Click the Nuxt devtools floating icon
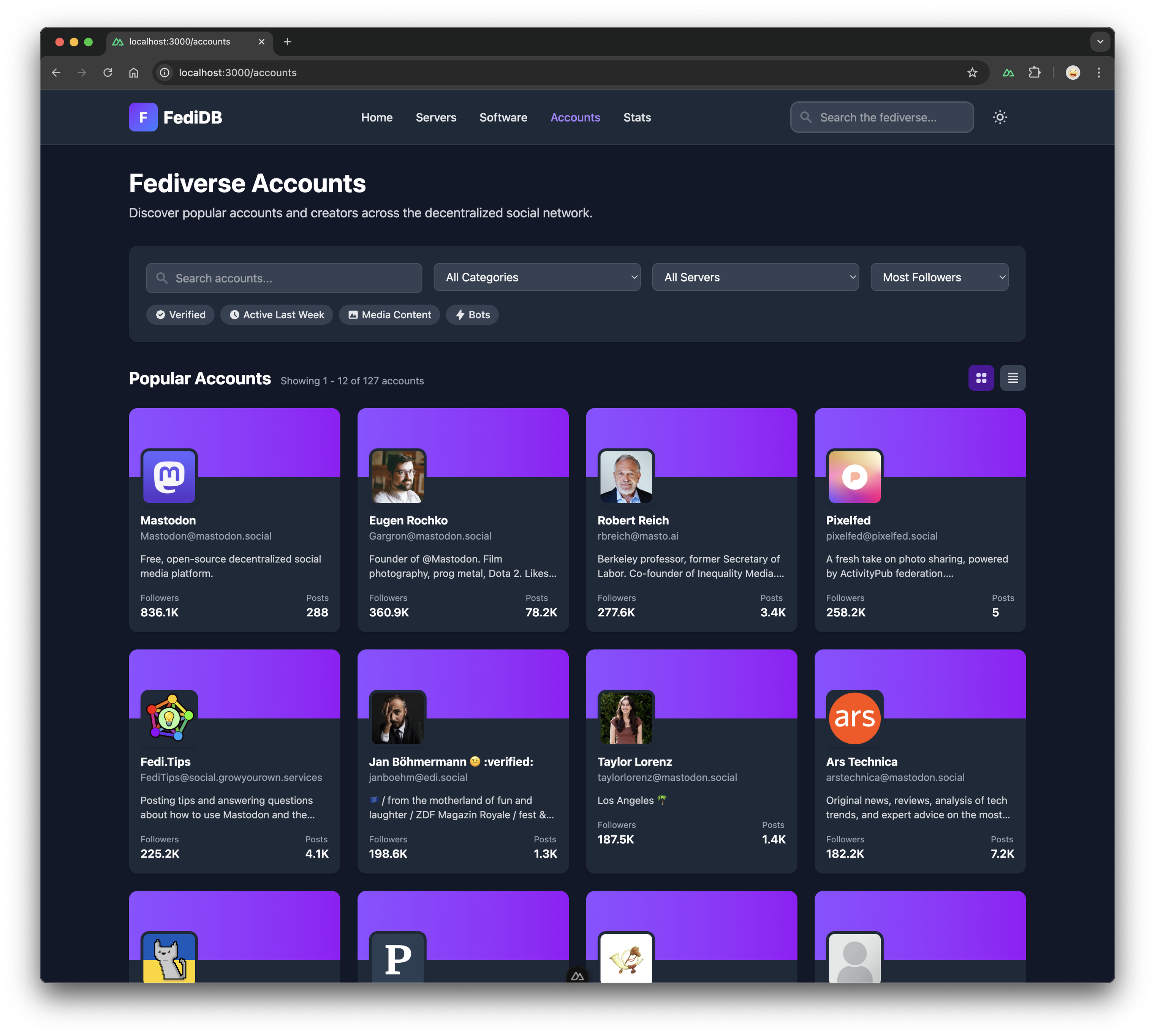 click(x=577, y=976)
